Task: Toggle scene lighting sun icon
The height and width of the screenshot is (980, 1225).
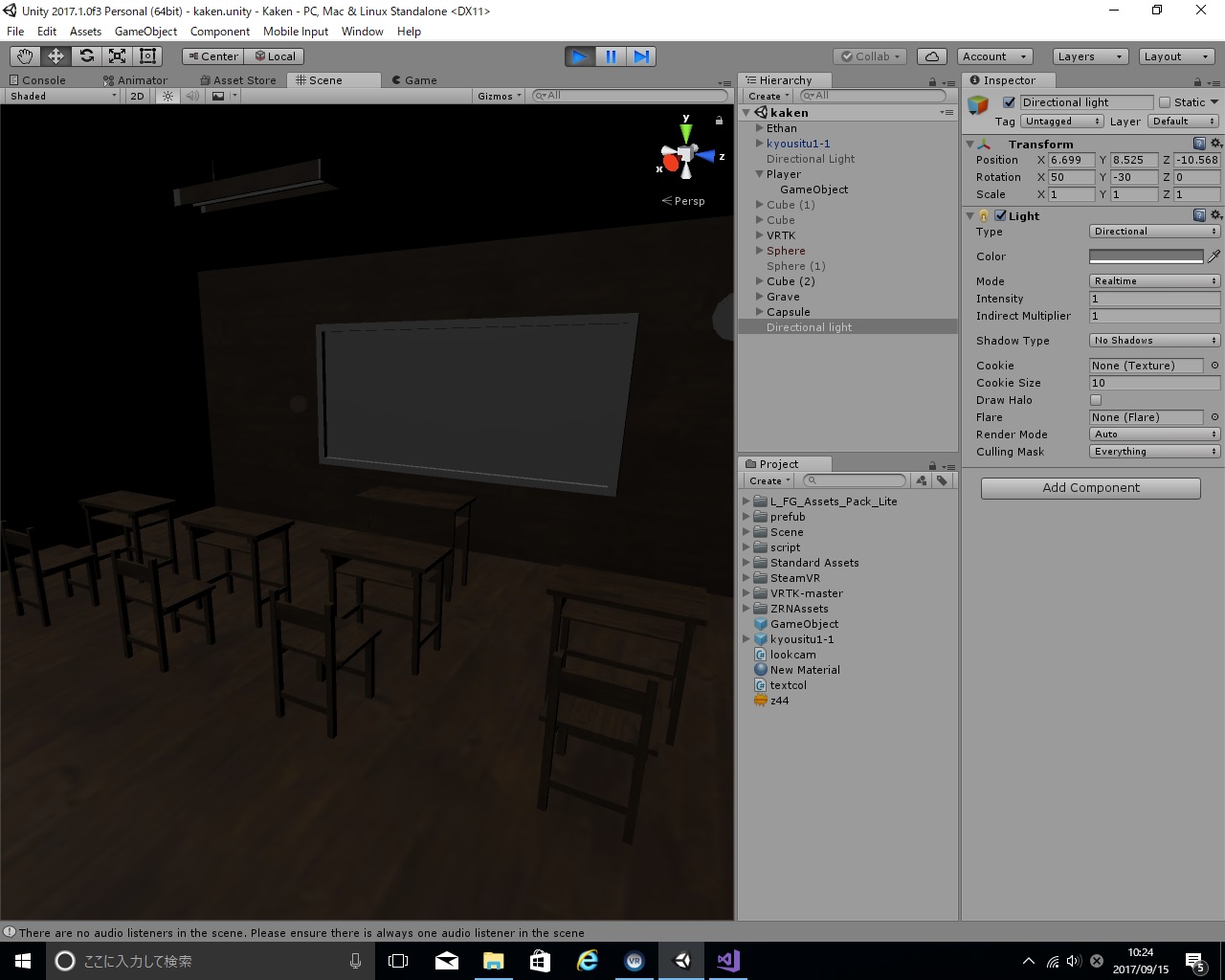Action: 168,96
